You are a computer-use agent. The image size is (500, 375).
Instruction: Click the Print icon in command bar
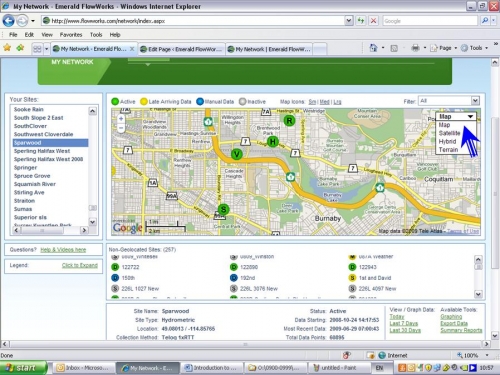(415, 48)
